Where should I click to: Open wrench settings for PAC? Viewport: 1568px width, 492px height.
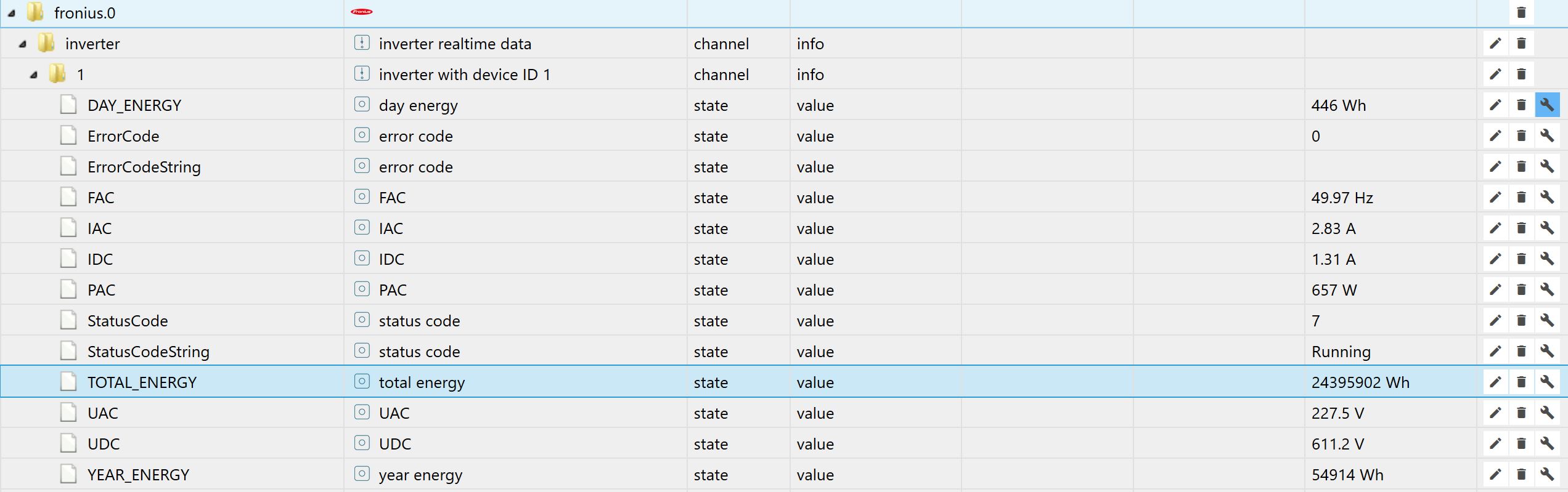pyautogui.click(x=1547, y=289)
